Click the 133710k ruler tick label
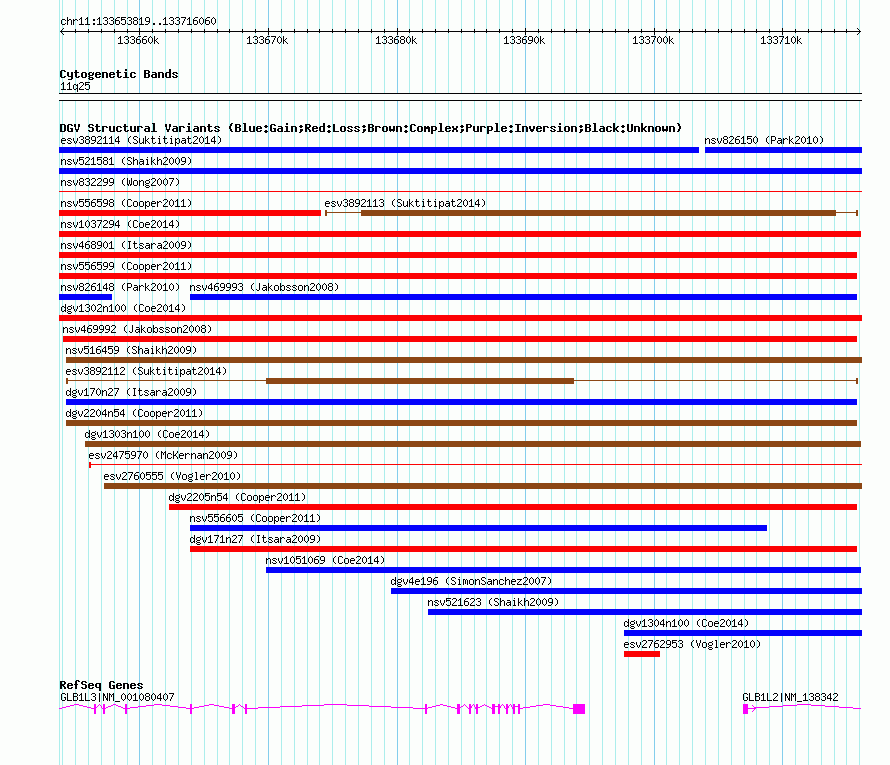Viewport: 890px width, 765px height. [781, 40]
